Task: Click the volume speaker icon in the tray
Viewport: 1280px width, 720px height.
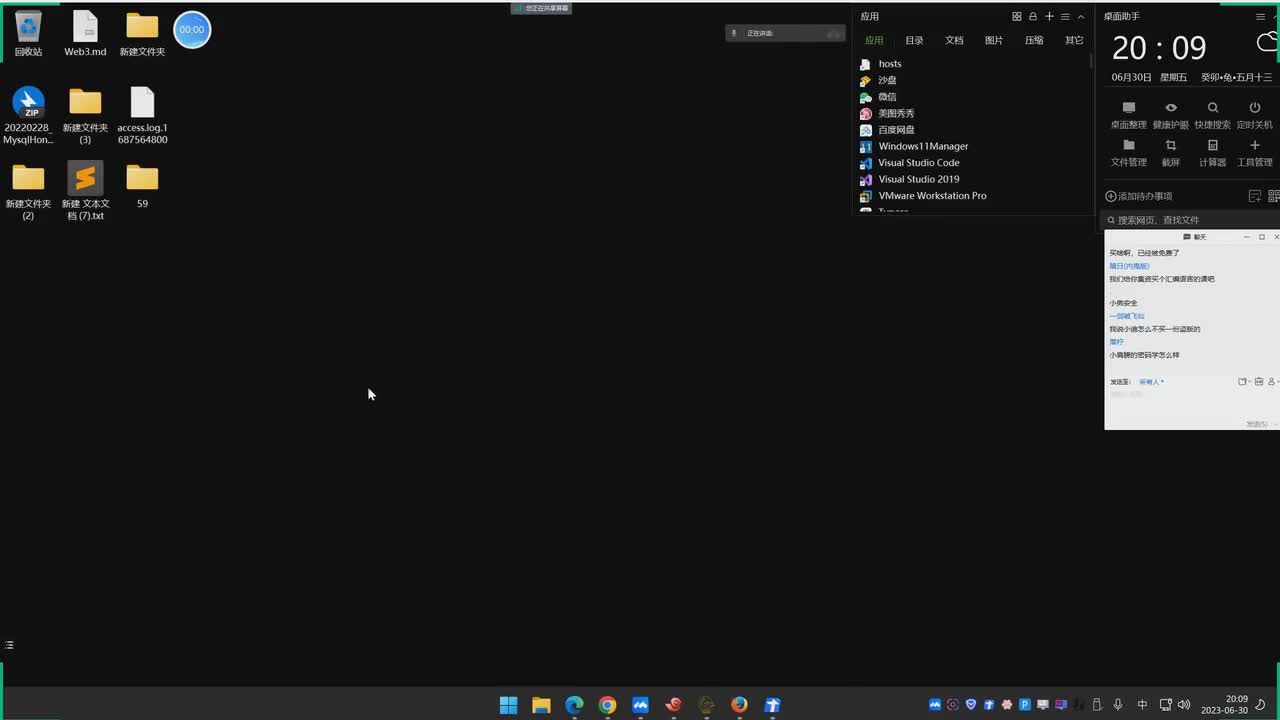Action: 1184,705
